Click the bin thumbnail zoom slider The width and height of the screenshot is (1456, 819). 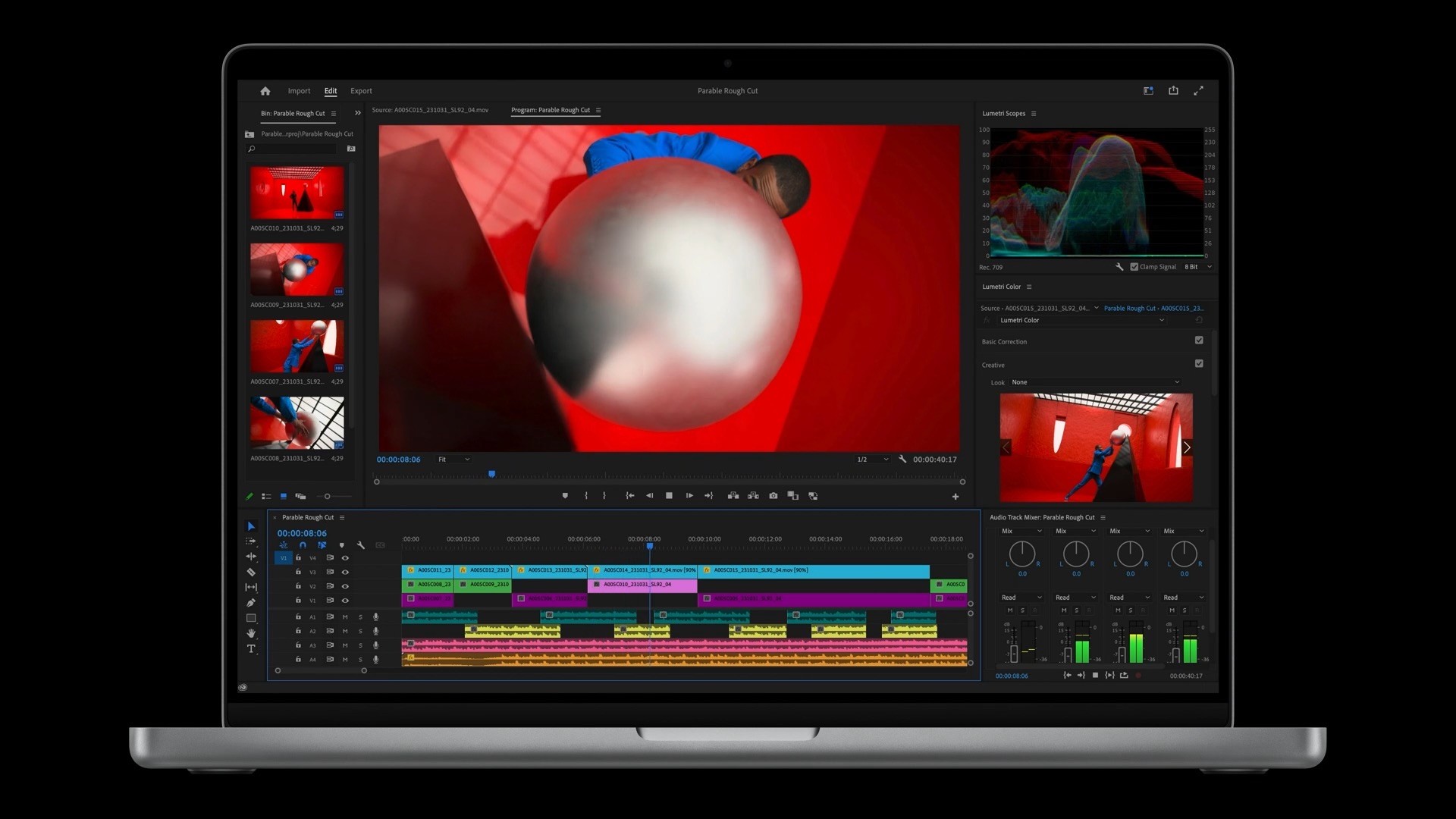pyautogui.click(x=334, y=497)
